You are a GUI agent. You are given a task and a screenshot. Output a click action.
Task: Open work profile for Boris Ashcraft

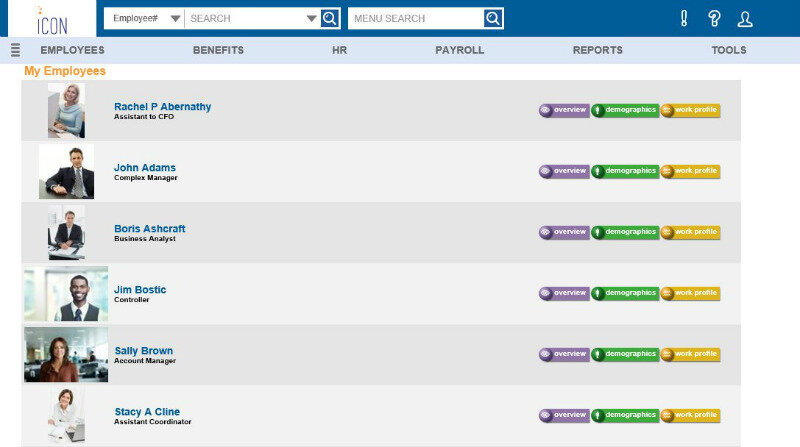pyautogui.click(x=690, y=232)
